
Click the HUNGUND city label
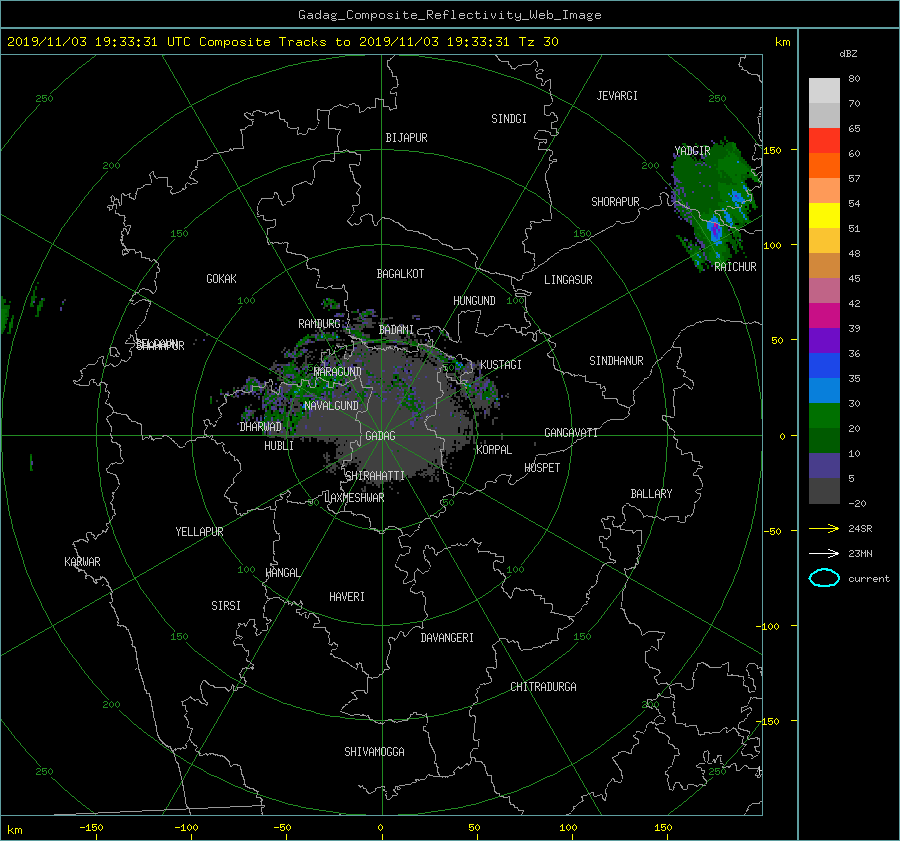[474, 301]
